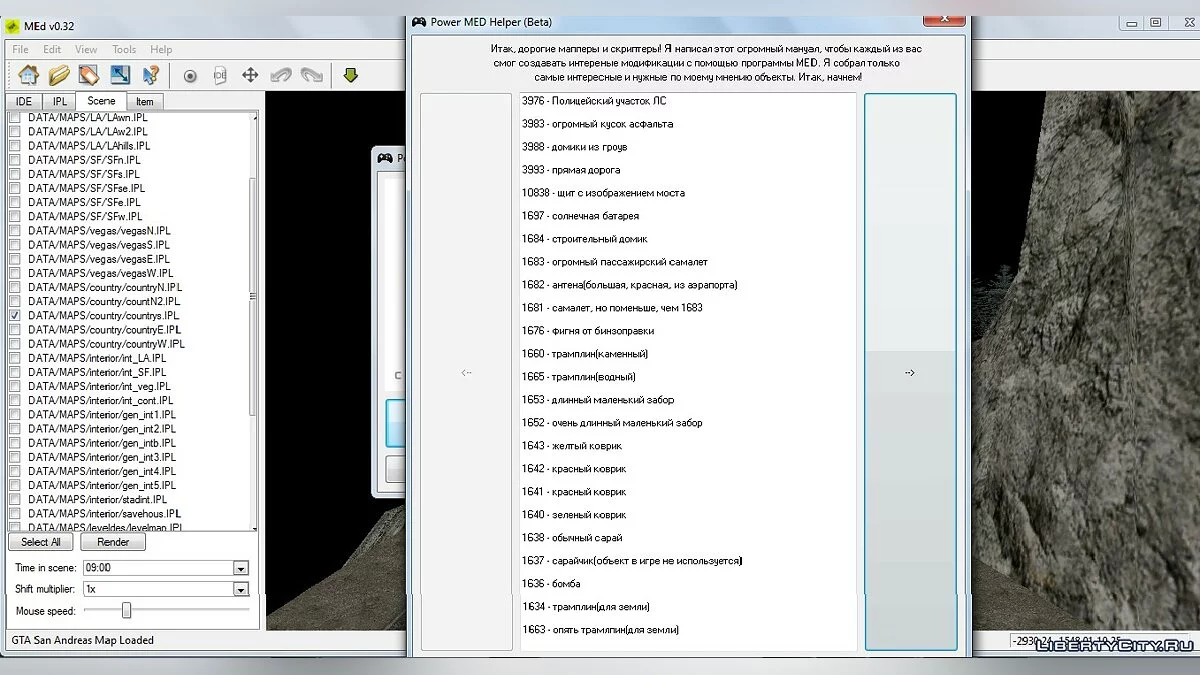Open the Shift multiplier dropdown
This screenshot has height=675, width=1200.
[240, 589]
